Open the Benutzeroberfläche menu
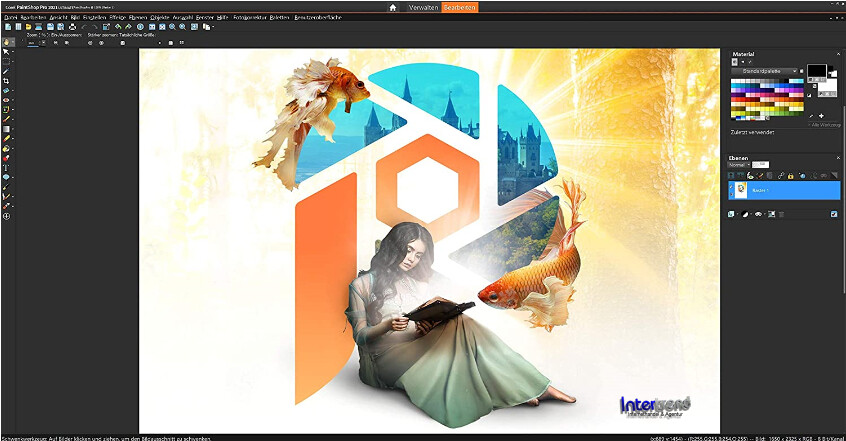846x441 pixels. 318,17
